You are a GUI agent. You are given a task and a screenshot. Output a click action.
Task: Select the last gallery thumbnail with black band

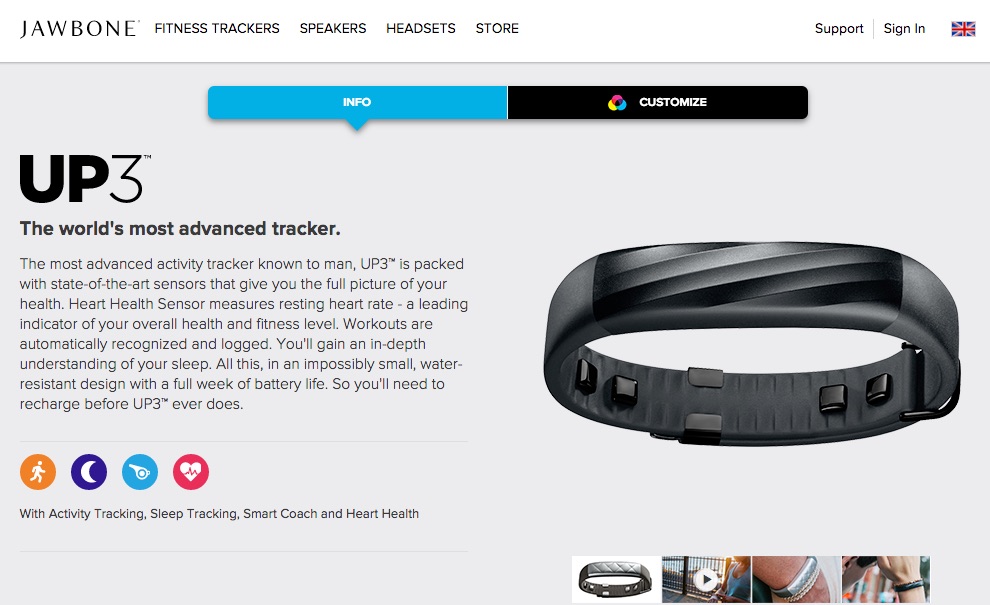click(x=885, y=579)
